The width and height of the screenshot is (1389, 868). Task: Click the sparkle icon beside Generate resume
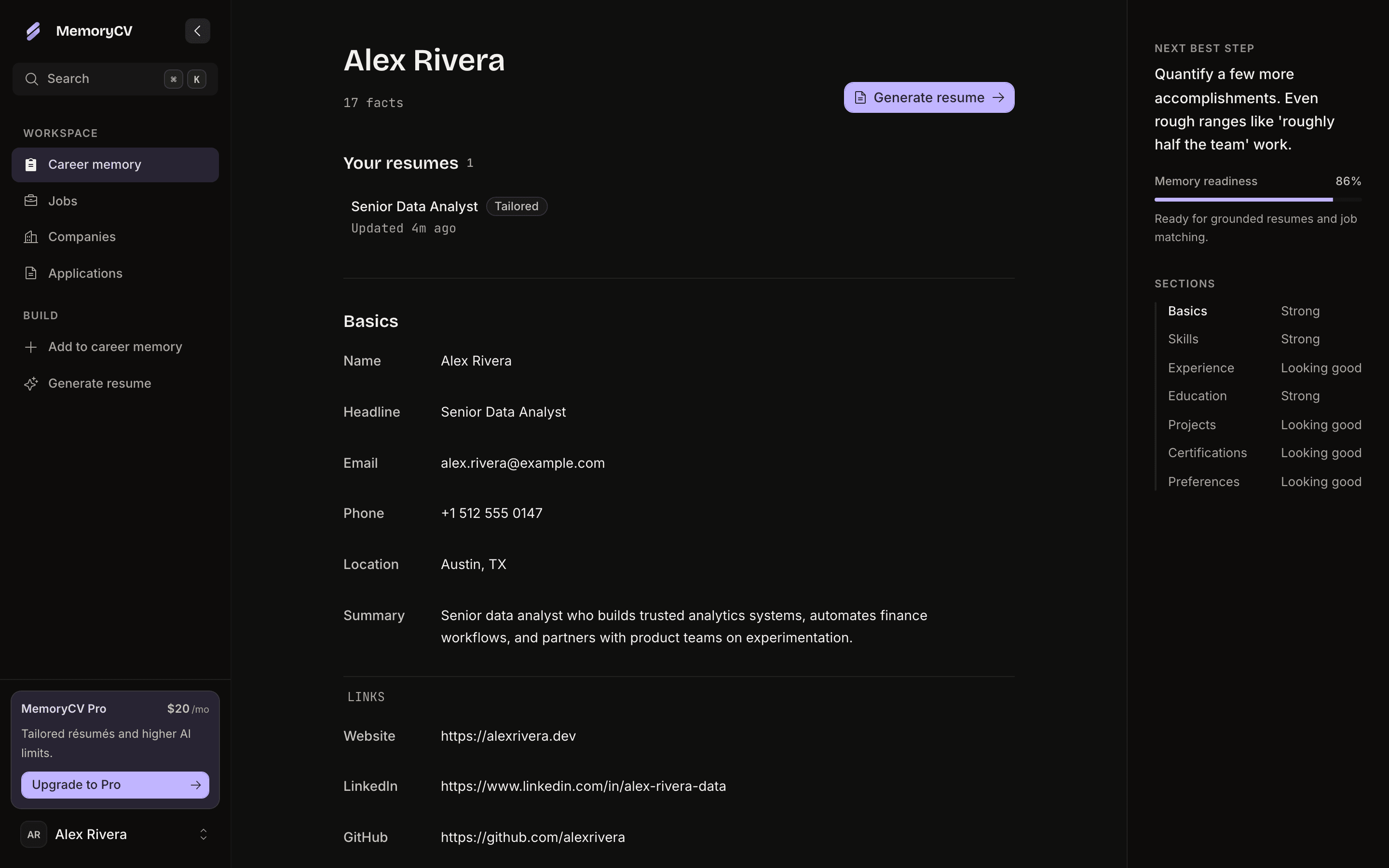pos(31,383)
